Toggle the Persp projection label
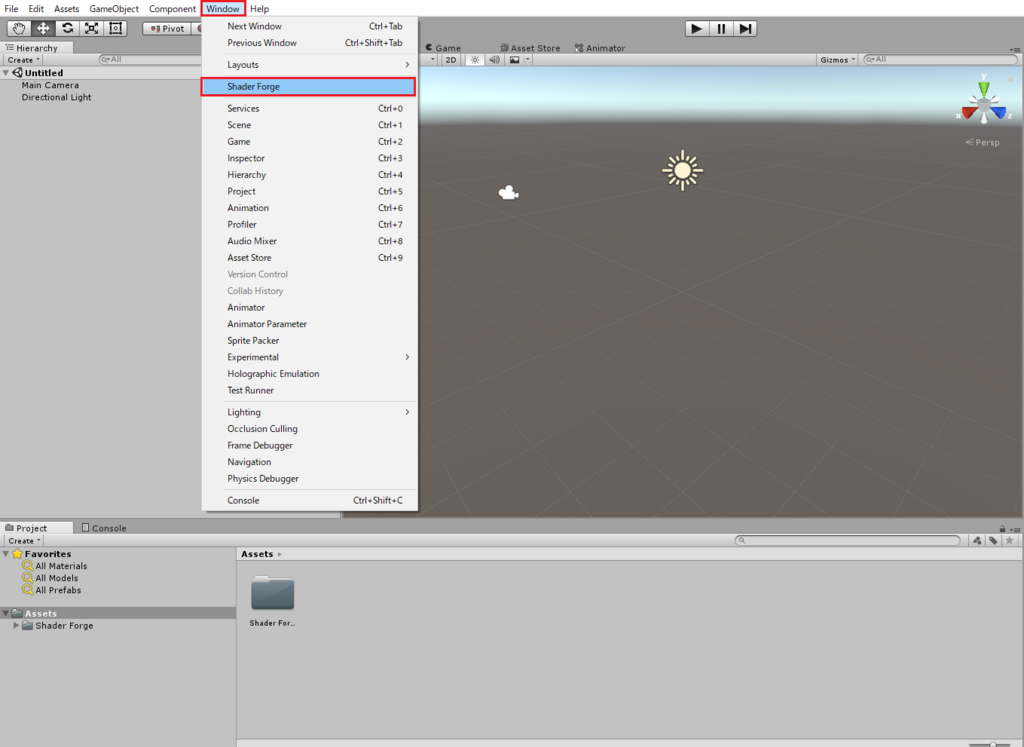The image size is (1024, 747). point(983,142)
